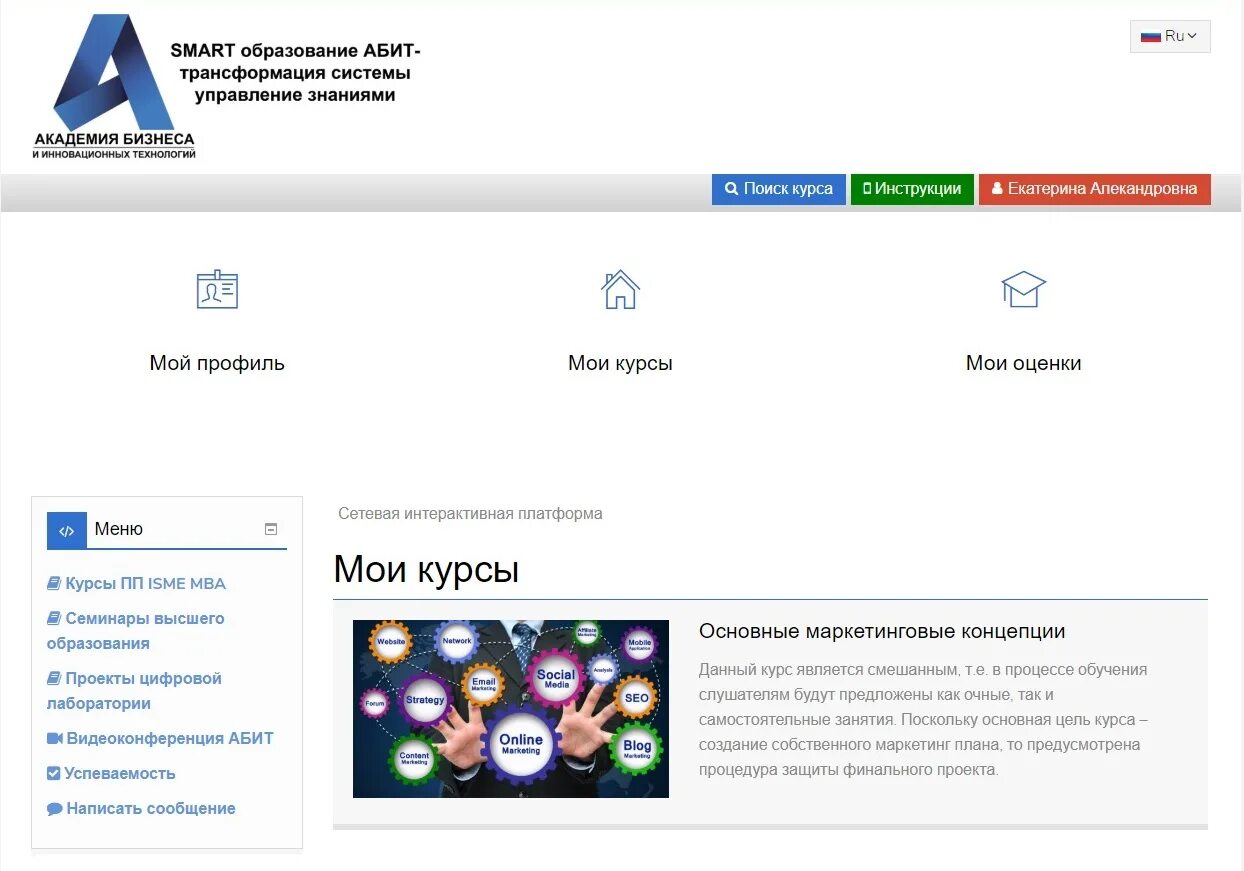Click the Инструкции button
1244x871 pixels.
point(912,188)
